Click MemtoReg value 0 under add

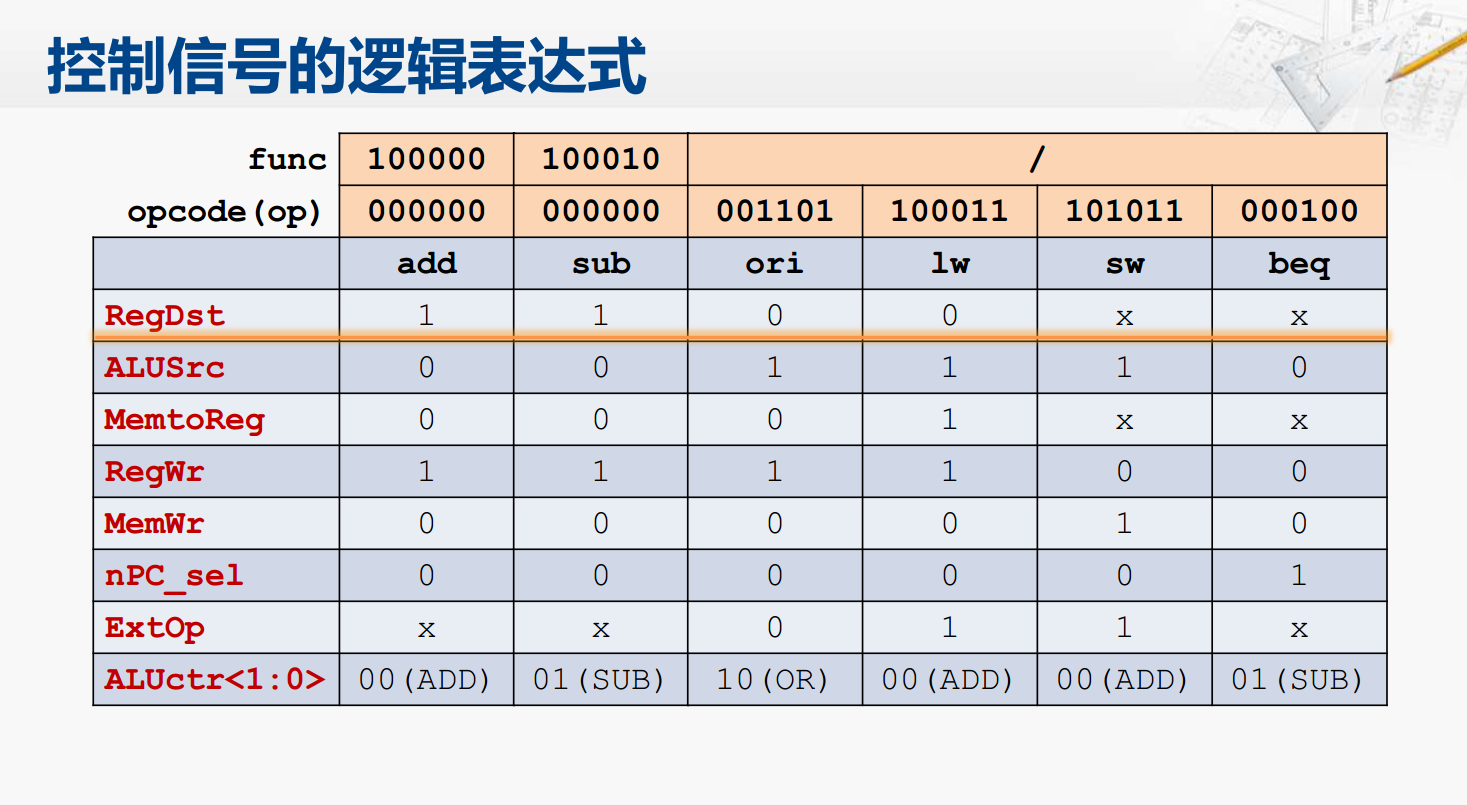(427, 420)
